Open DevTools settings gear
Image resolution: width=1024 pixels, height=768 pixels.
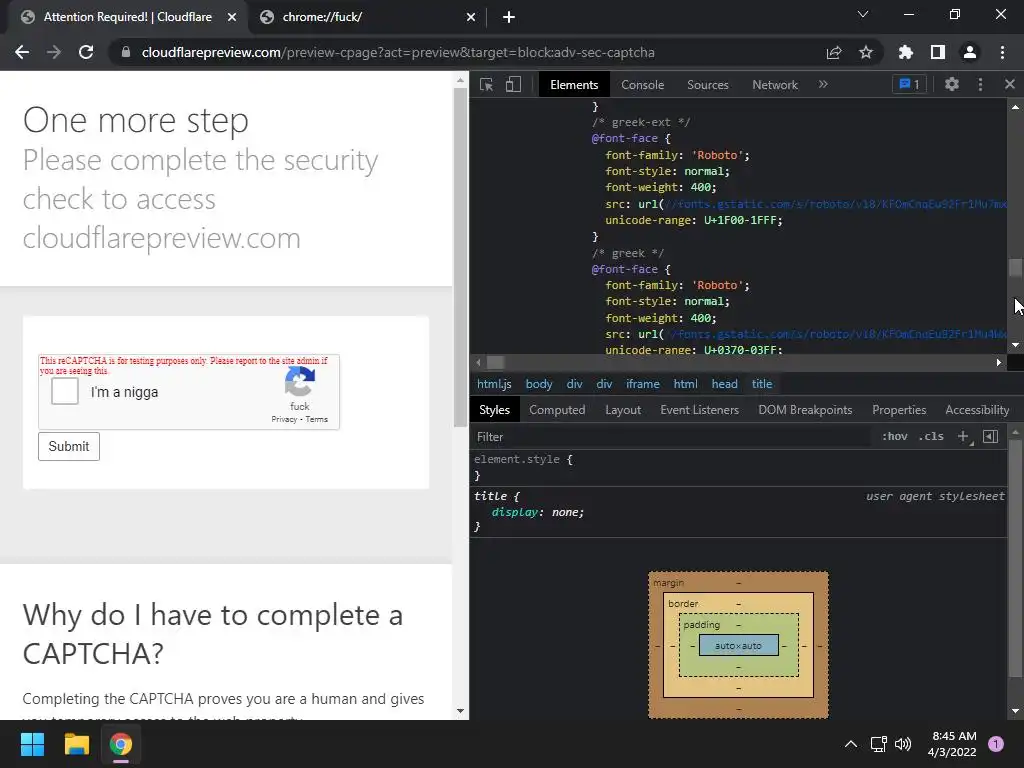click(x=952, y=84)
